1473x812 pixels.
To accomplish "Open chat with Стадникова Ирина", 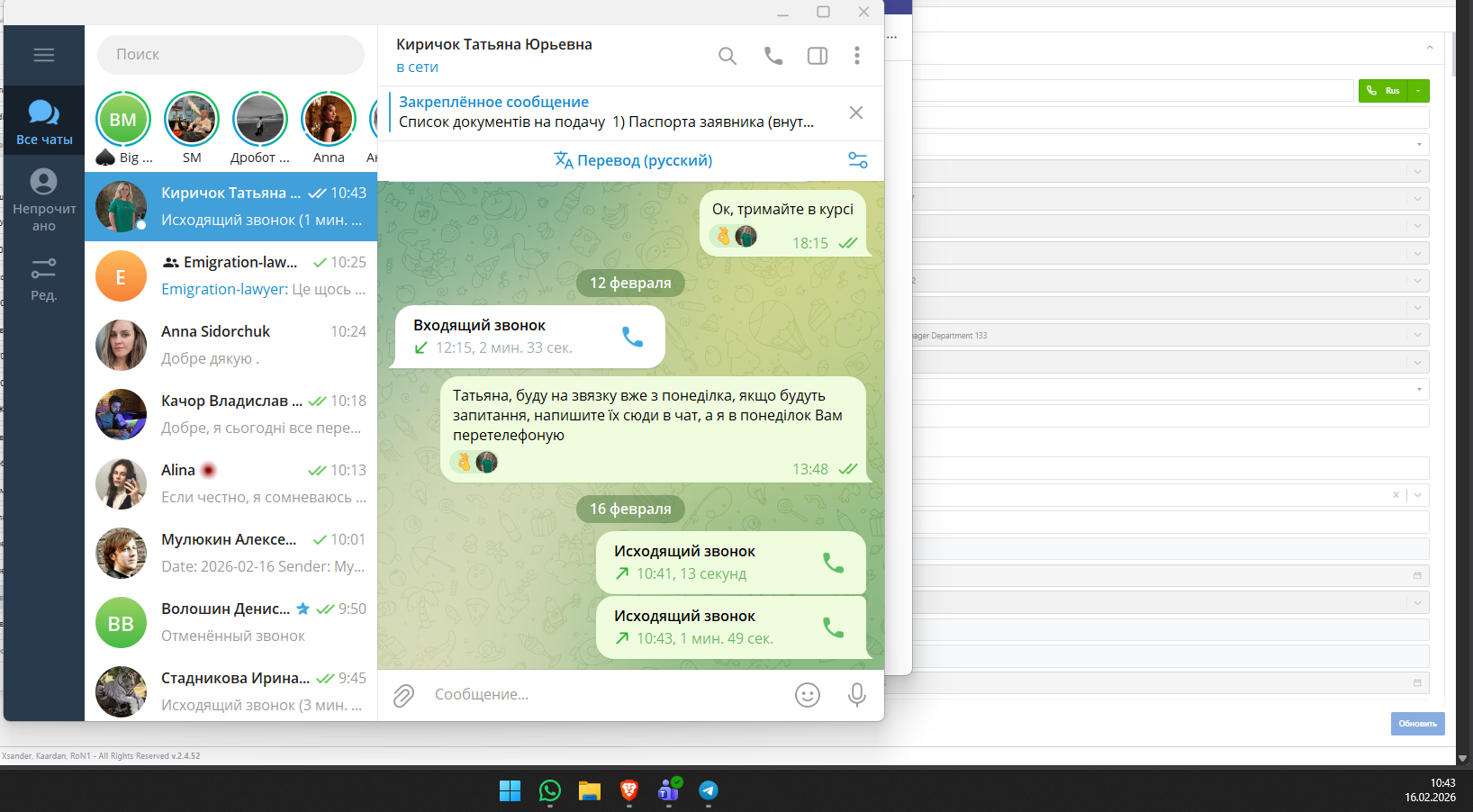I will tap(231, 691).
